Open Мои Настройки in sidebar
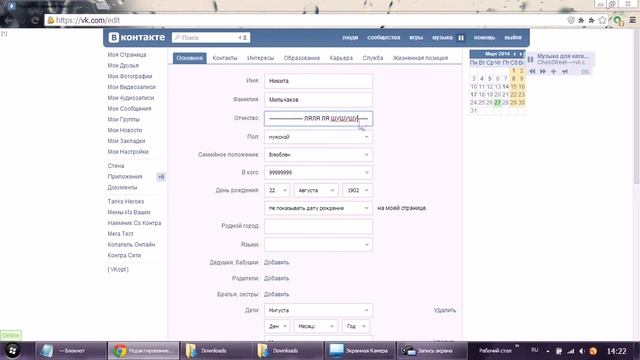 [128, 151]
